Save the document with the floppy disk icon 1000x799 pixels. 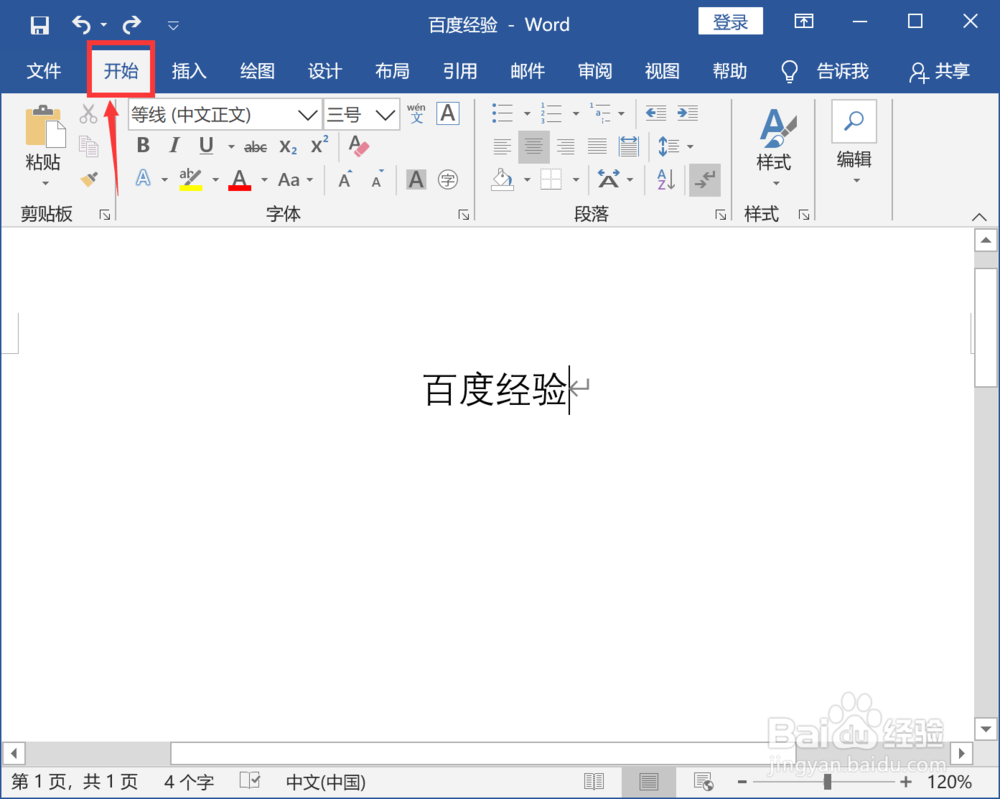(40, 25)
